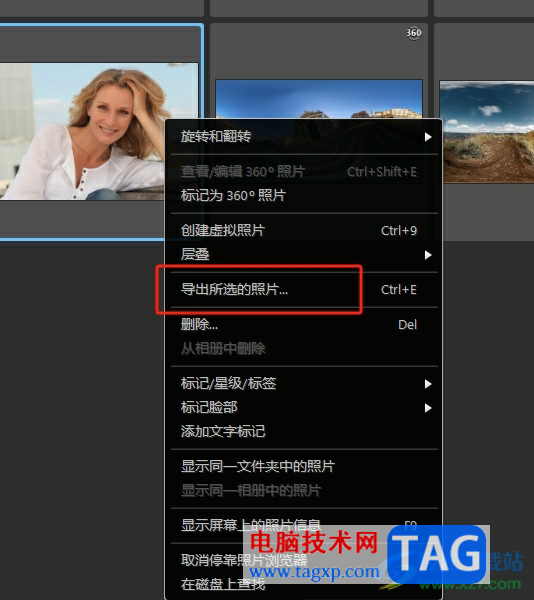Select 显示屏幕上的照片信息 entry
Viewport: 534px width, 600px height.
pos(304,525)
